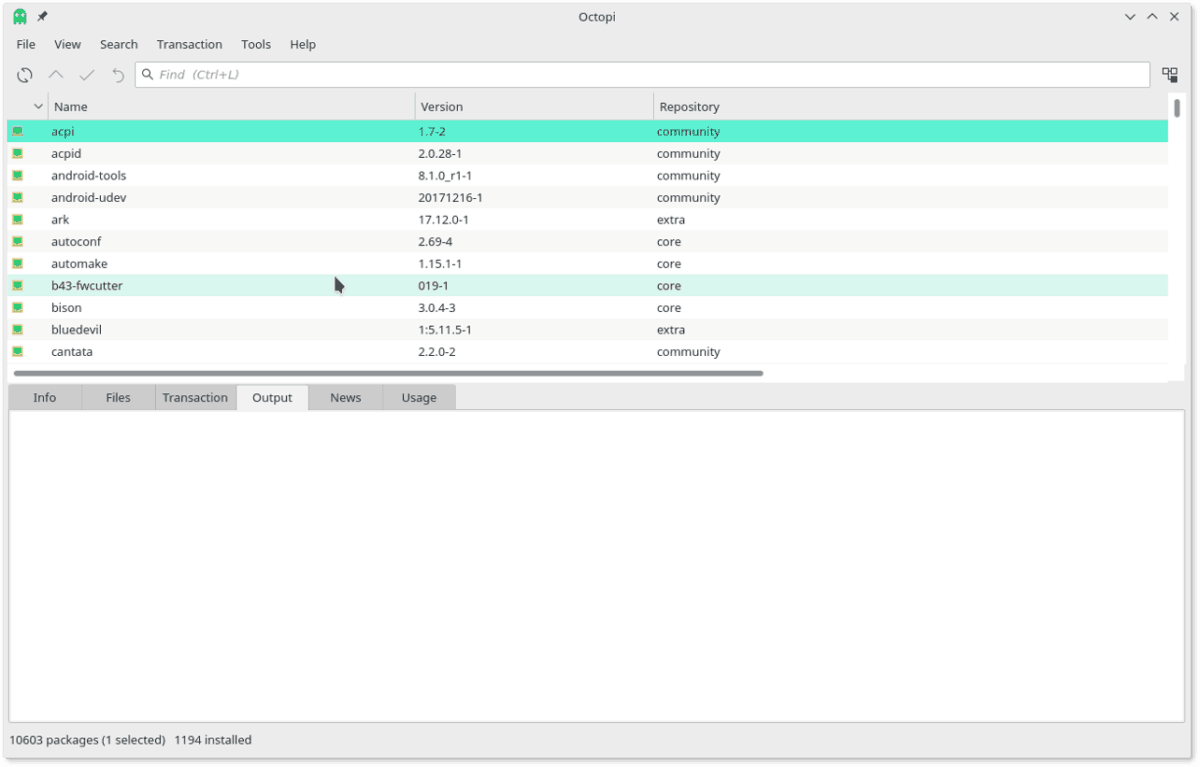Select the b43-fwcutter package name

click(x=87, y=286)
